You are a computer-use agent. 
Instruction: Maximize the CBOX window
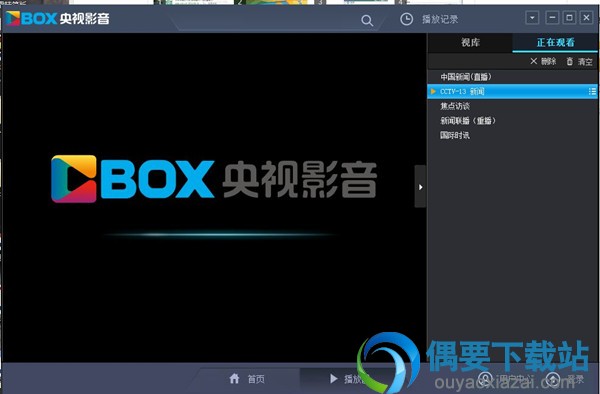569,18
